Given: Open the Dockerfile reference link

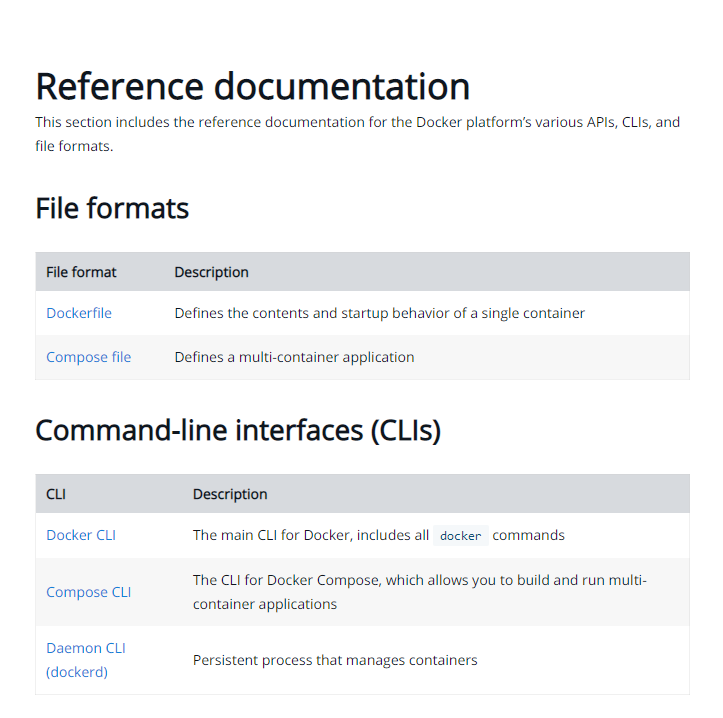Looking at the screenshot, I should pos(79,313).
